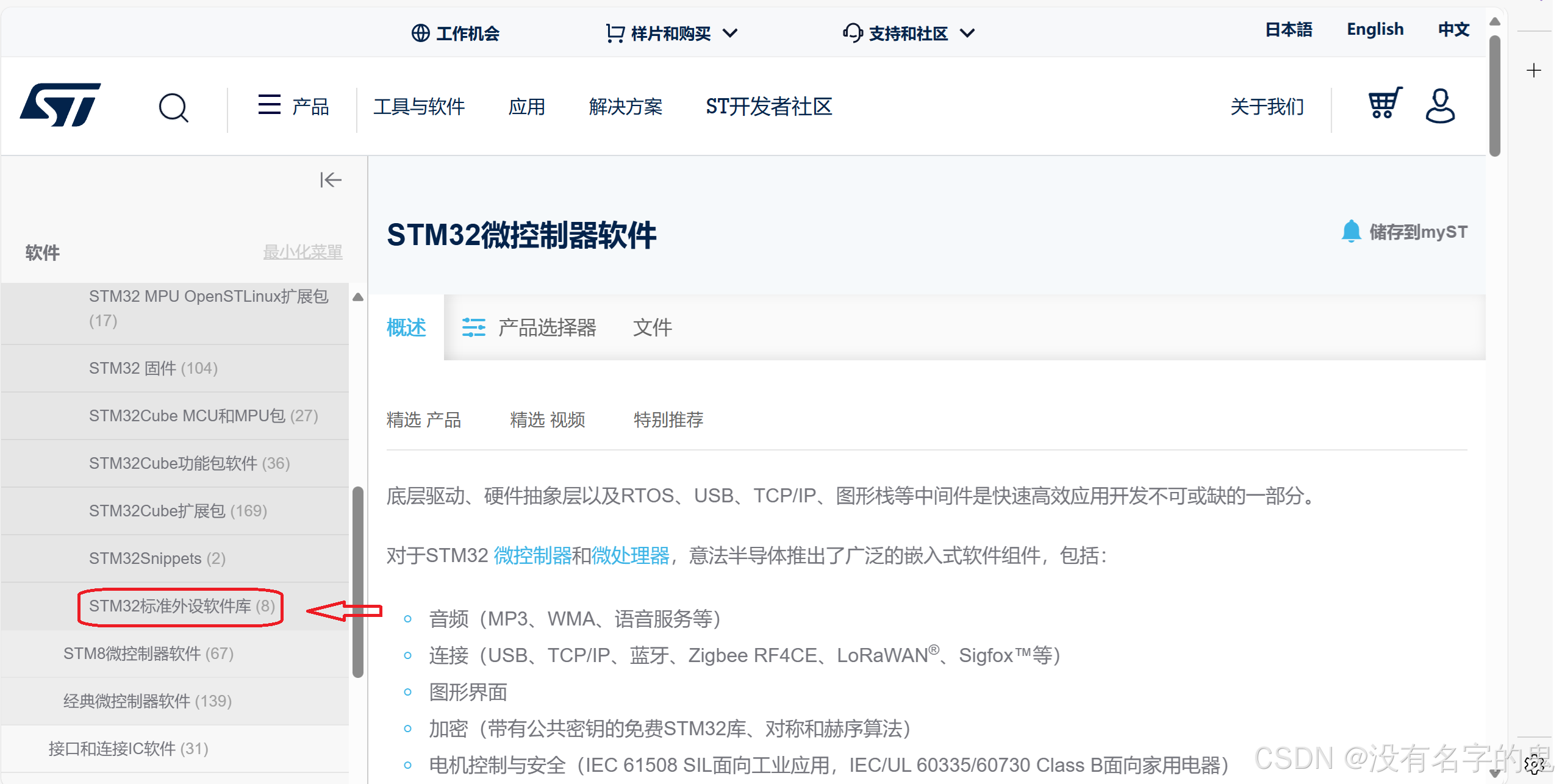Open the 解决方案 menu
This screenshot has height=784, width=1557.
tap(625, 107)
